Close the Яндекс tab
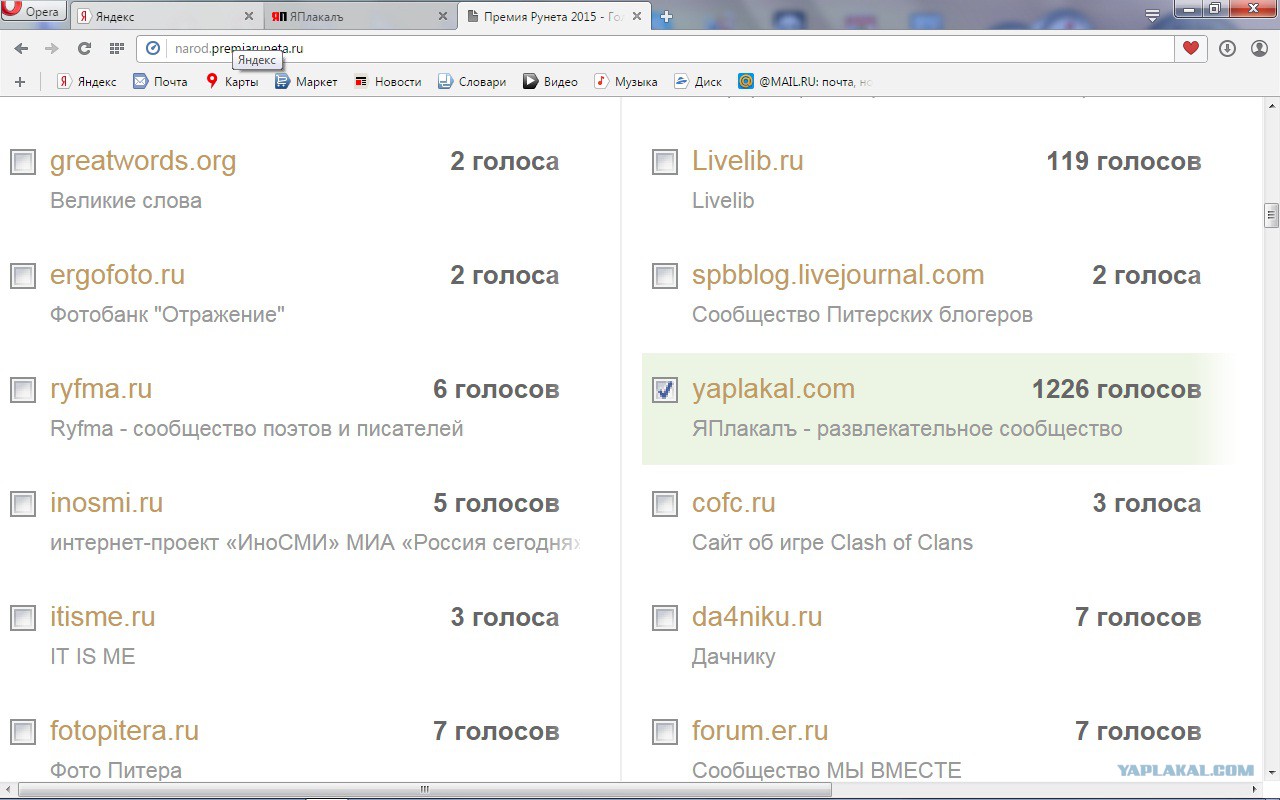 (x=249, y=17)
